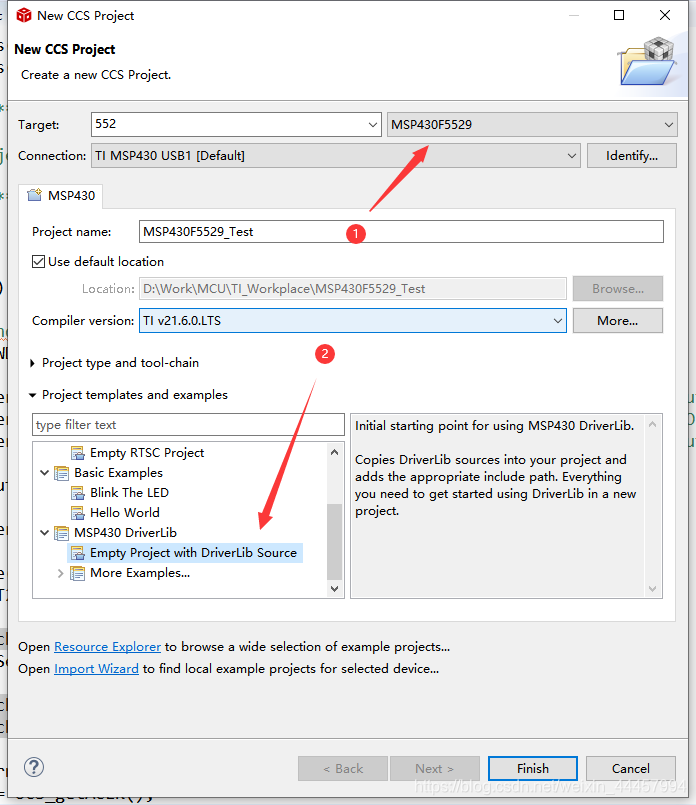
Task: Click the template list scrollbar thumb
Action: coord(335,542)
